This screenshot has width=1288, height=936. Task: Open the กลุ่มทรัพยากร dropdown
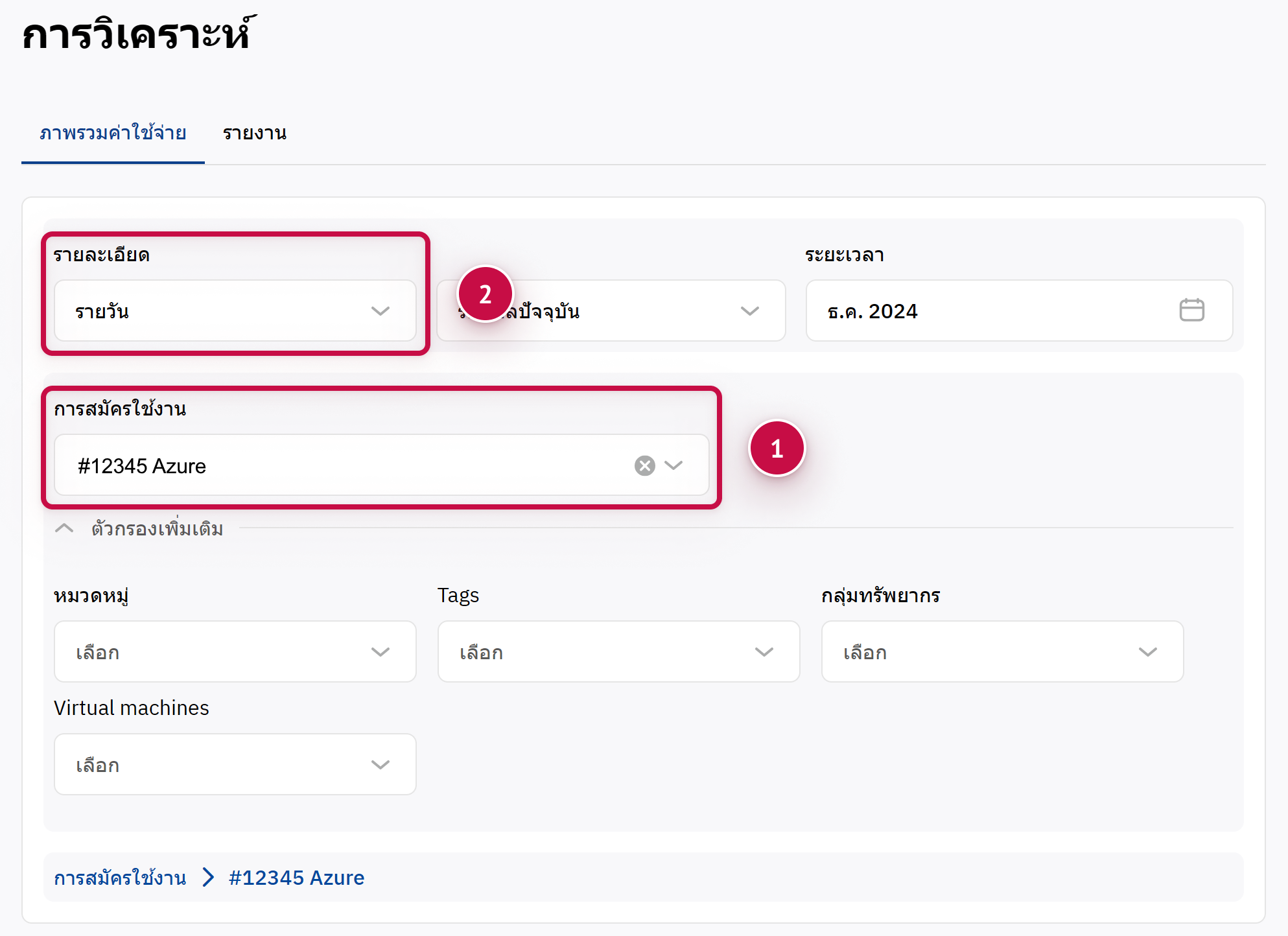tap(1001, 651)
